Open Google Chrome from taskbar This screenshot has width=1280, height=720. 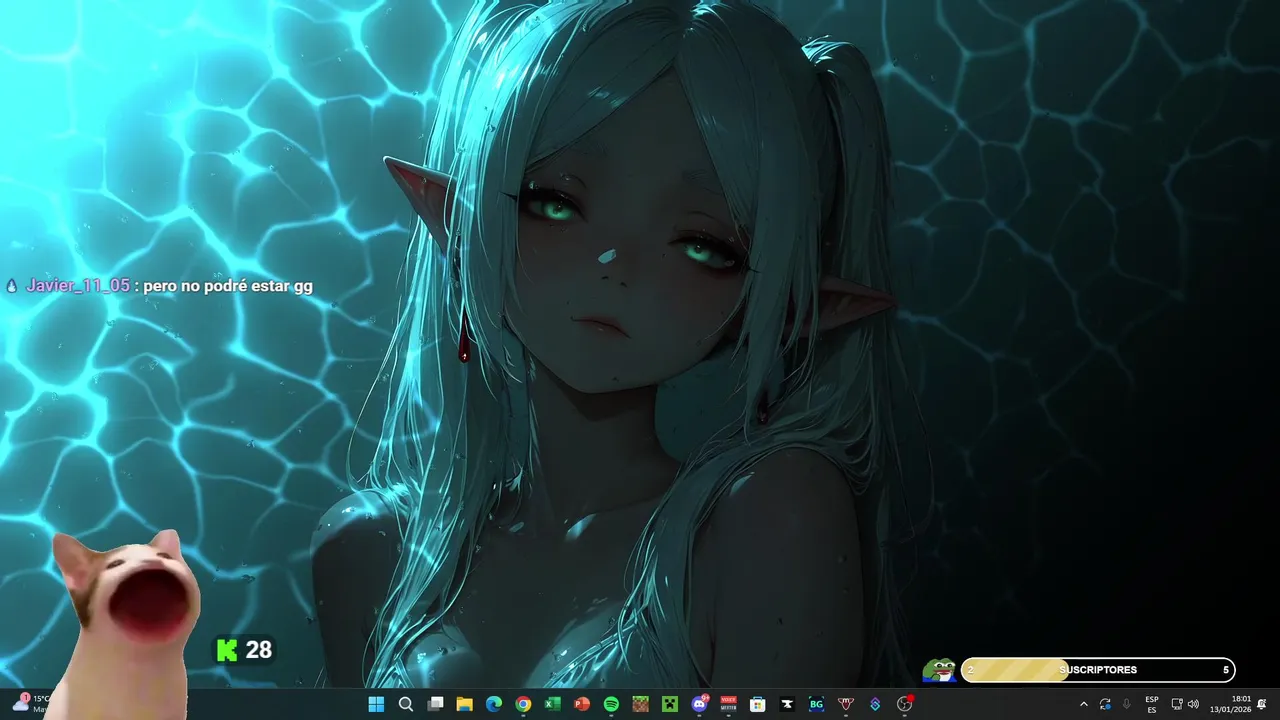point(523,704)
